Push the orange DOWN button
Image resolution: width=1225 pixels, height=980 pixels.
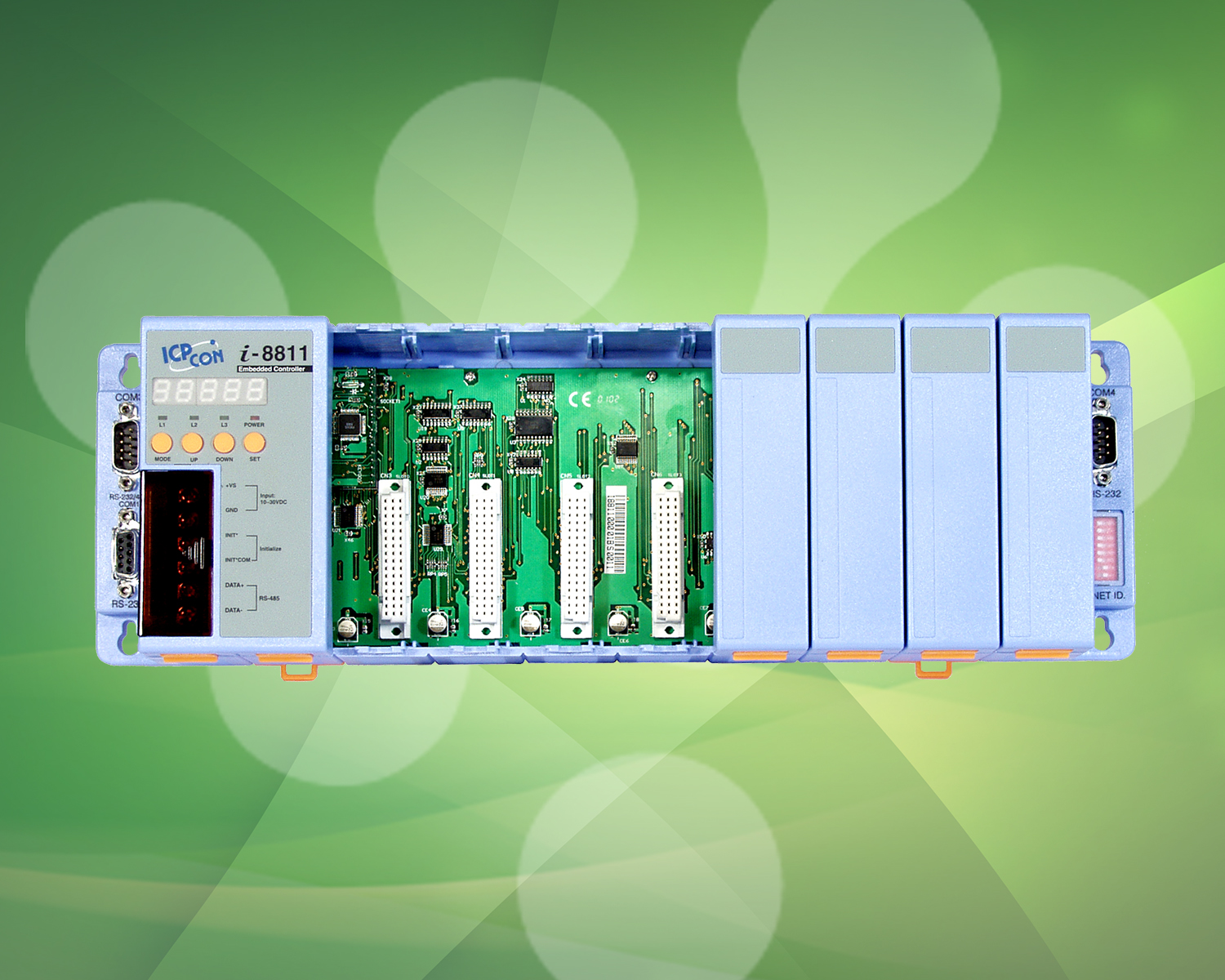pos(224,443)
